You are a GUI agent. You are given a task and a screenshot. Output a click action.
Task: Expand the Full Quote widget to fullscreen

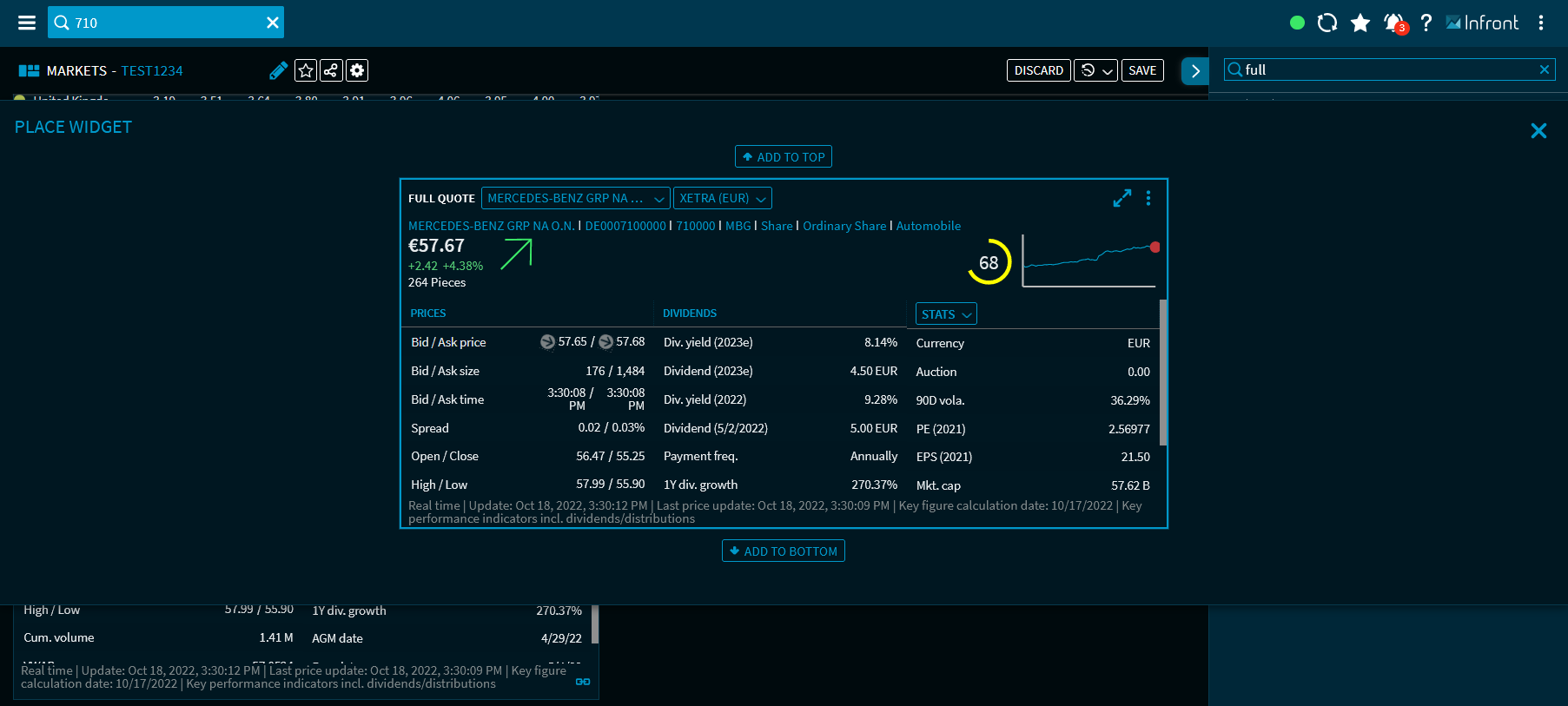[1121, 198]
